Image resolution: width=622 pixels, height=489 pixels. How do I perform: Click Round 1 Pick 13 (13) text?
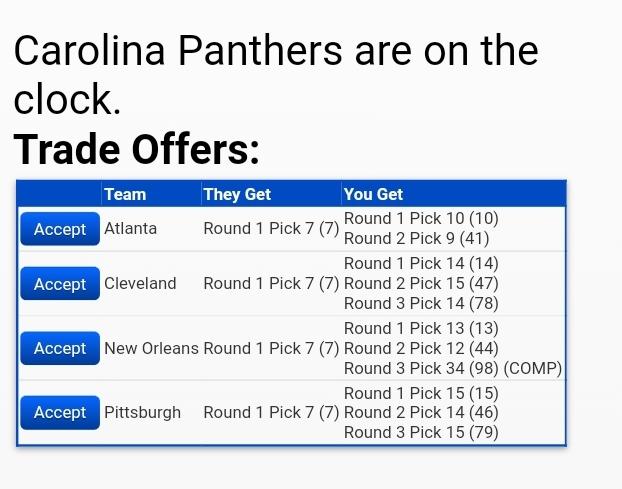[x=421, y=328]
